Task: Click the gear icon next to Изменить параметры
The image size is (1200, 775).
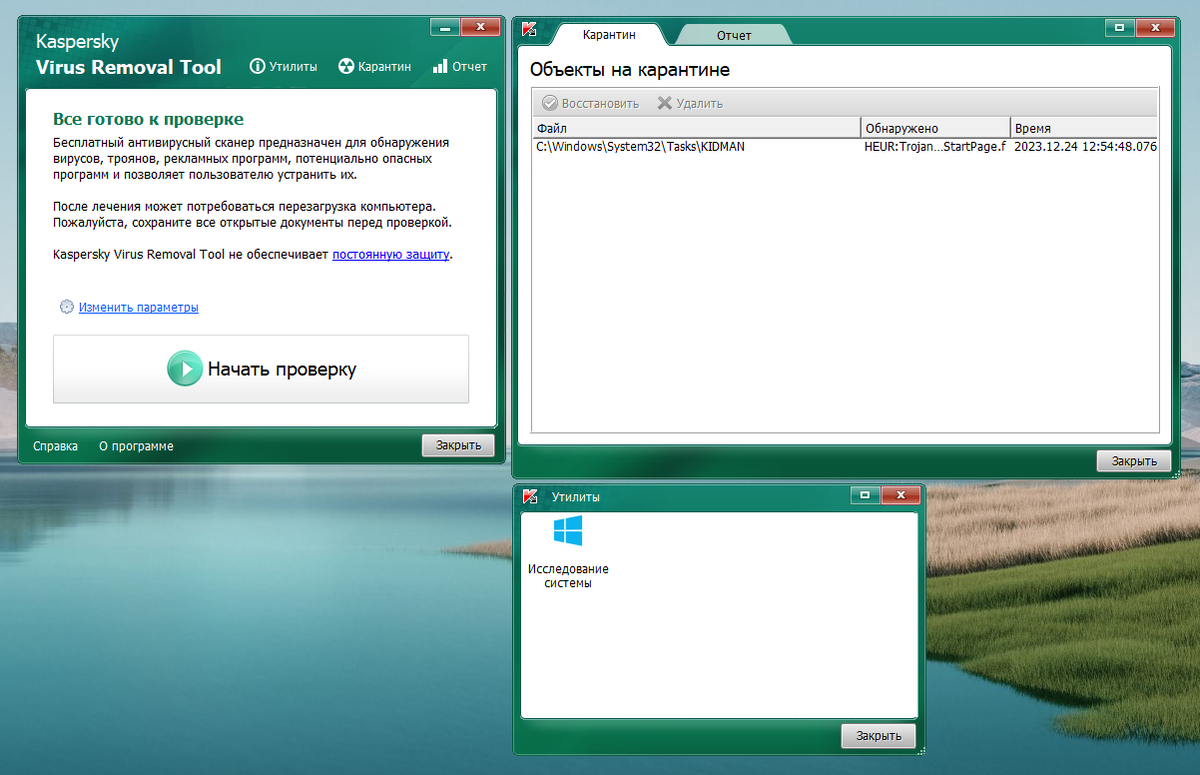Action: pyautogui.click(x=67, y=307)
